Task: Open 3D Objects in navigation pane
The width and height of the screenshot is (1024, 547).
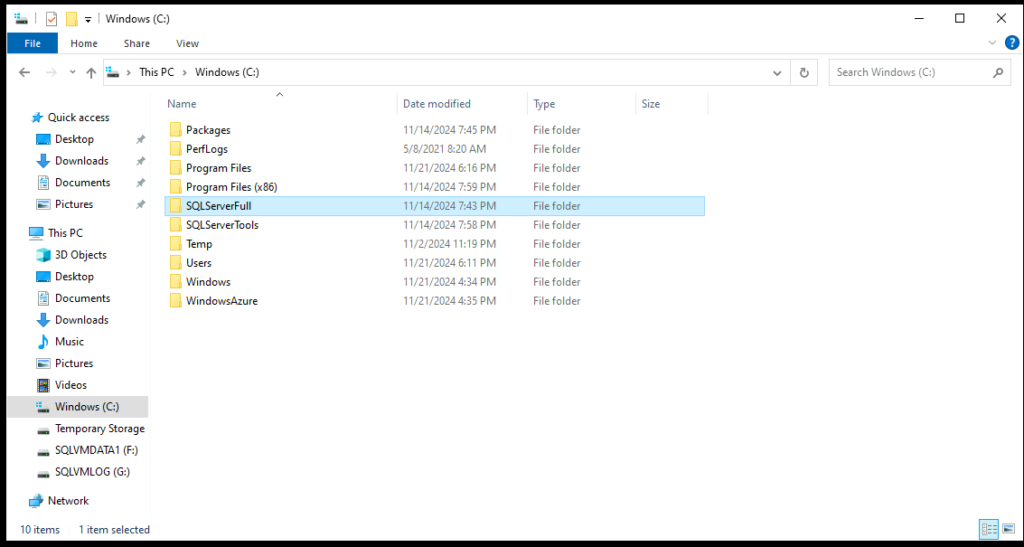Action: pos(80,255)
